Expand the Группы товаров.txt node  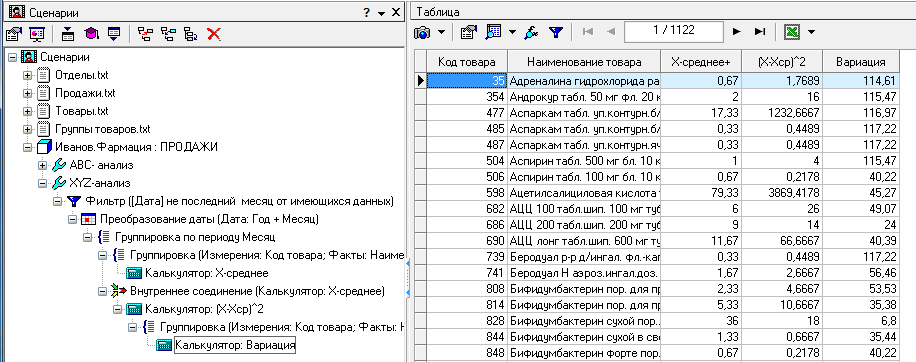pyautogui.click(x=27, y=129)
